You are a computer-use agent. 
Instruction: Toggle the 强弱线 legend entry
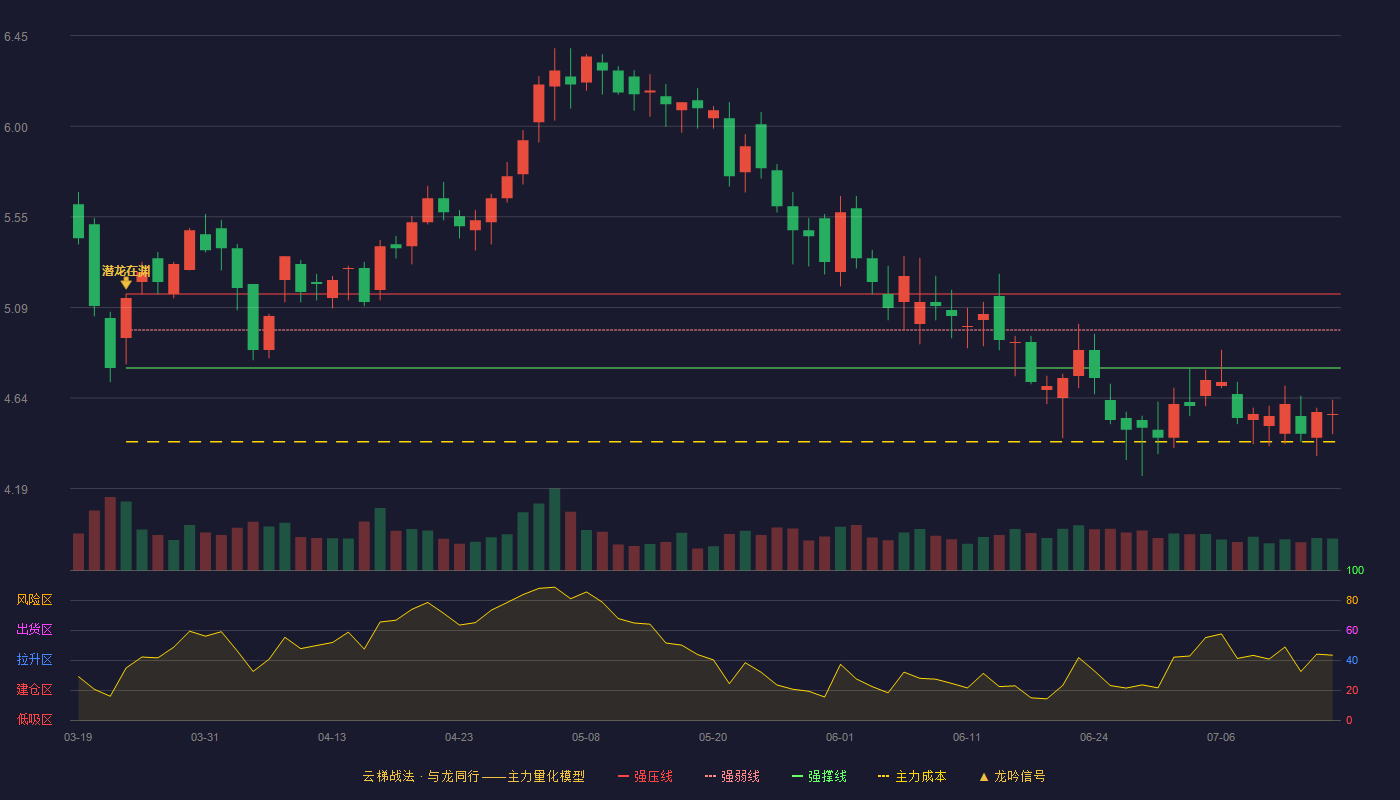pyautogui.click(x=732, y=776)
